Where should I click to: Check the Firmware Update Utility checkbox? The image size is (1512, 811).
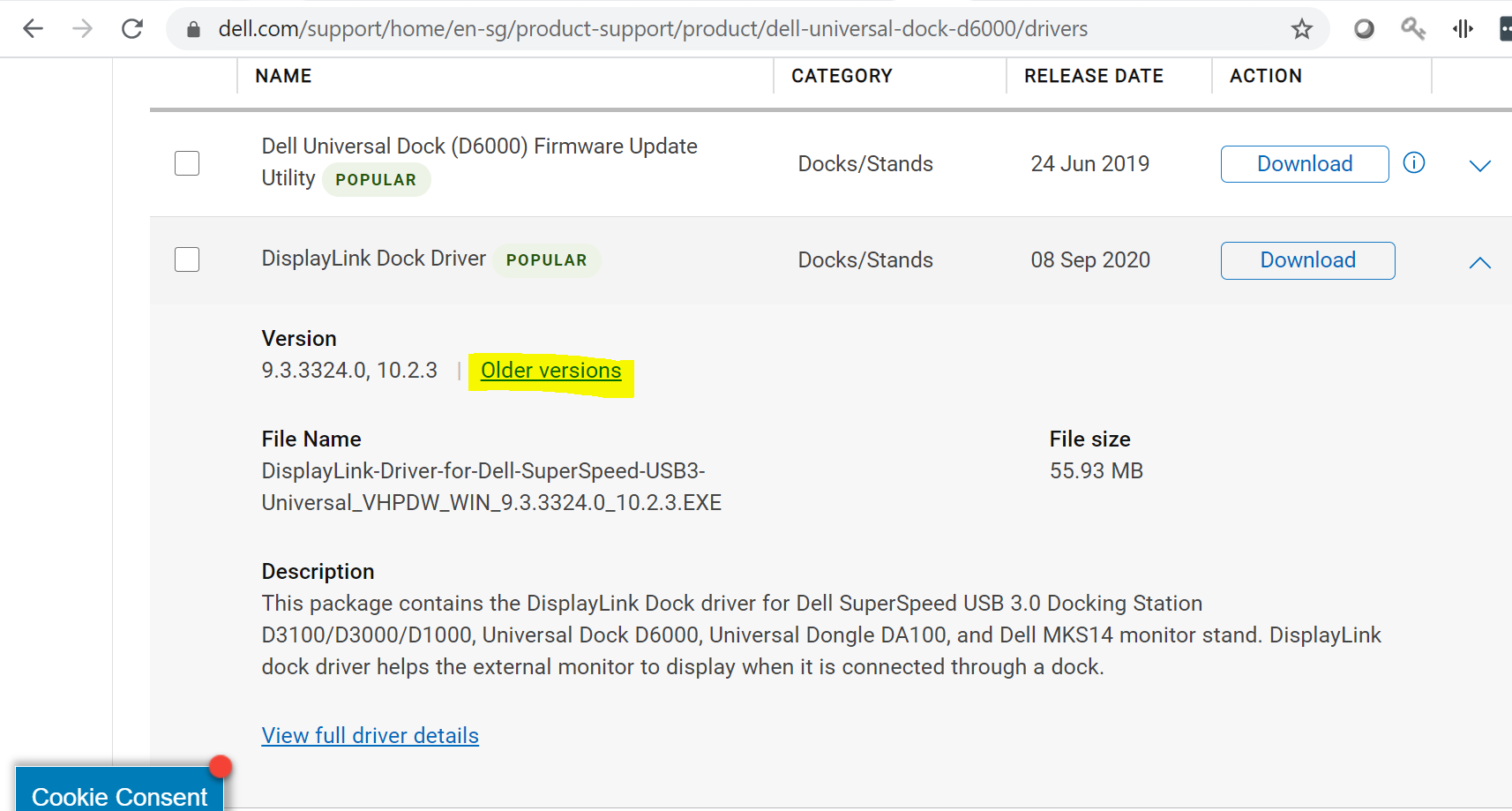187,163
